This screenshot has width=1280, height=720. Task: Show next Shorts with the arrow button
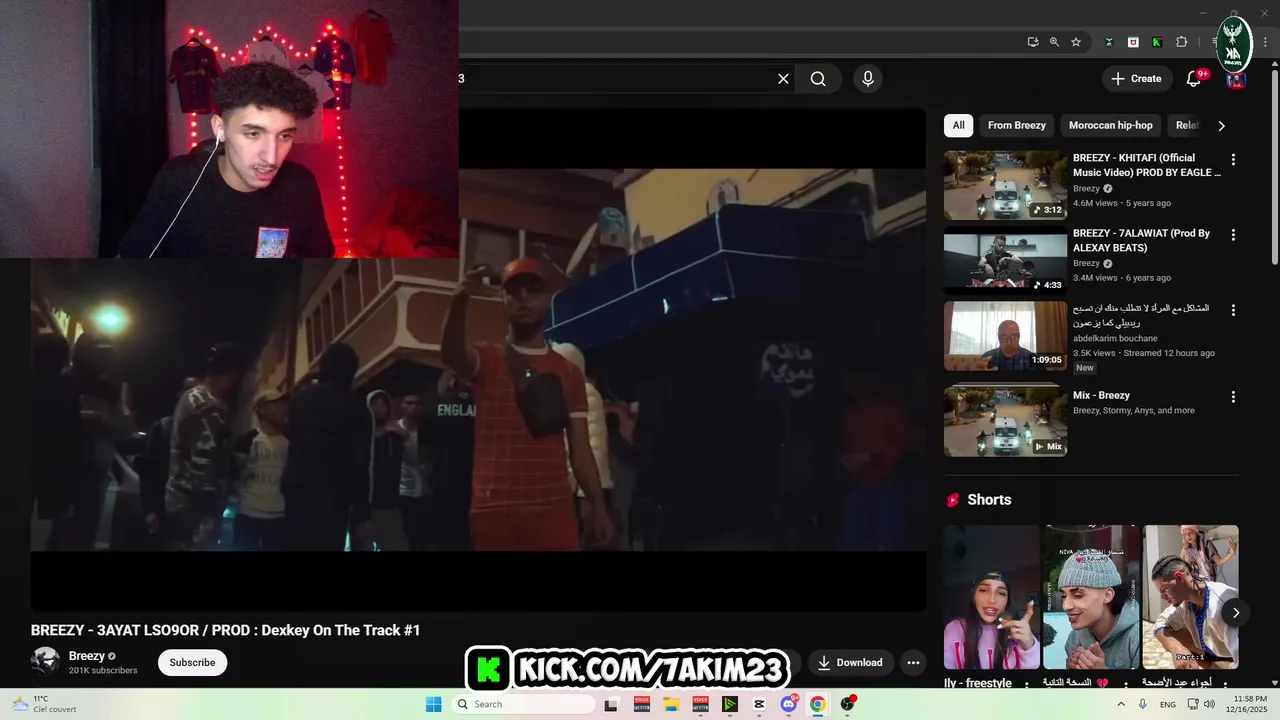(1236, 613)
